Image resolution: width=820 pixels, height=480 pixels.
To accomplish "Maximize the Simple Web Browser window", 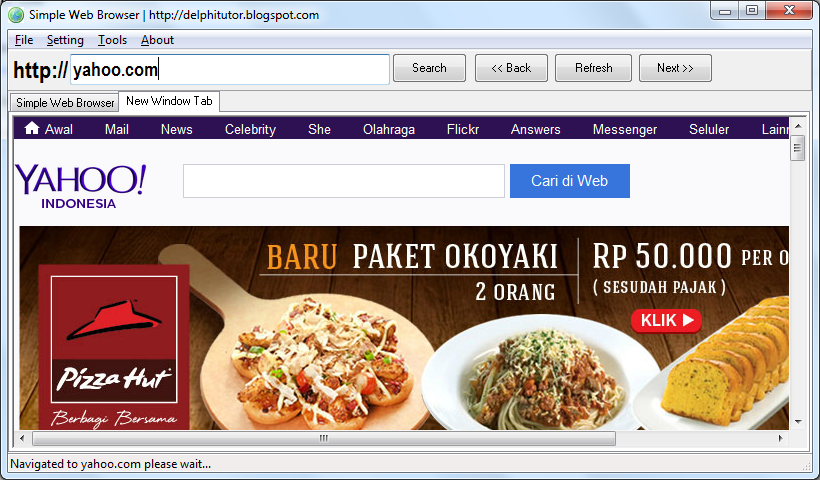I will (x=752, y=11).
